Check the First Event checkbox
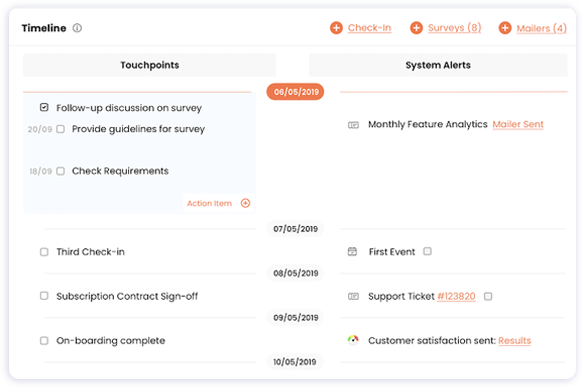Viewport: 583px width, 388px height. (x=428, y=251)
